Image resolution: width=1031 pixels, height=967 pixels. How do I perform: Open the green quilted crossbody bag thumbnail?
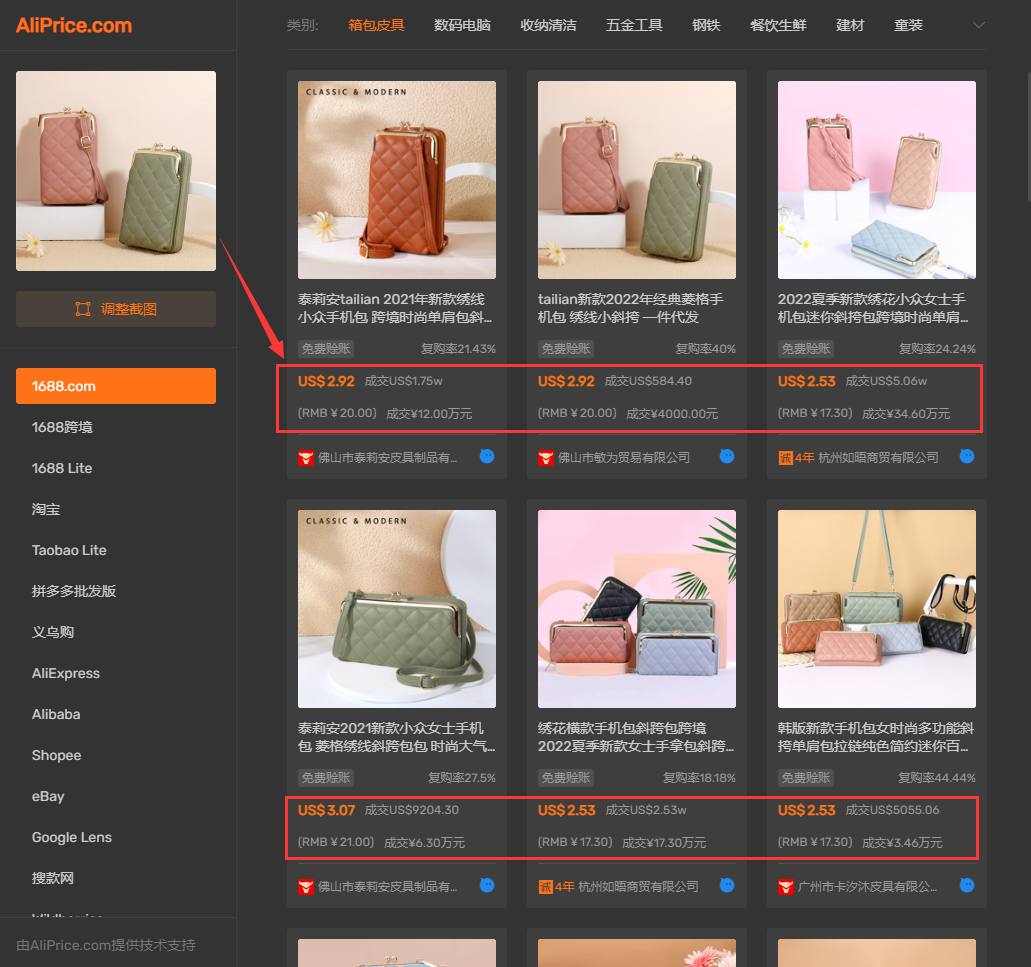(396, 609)
